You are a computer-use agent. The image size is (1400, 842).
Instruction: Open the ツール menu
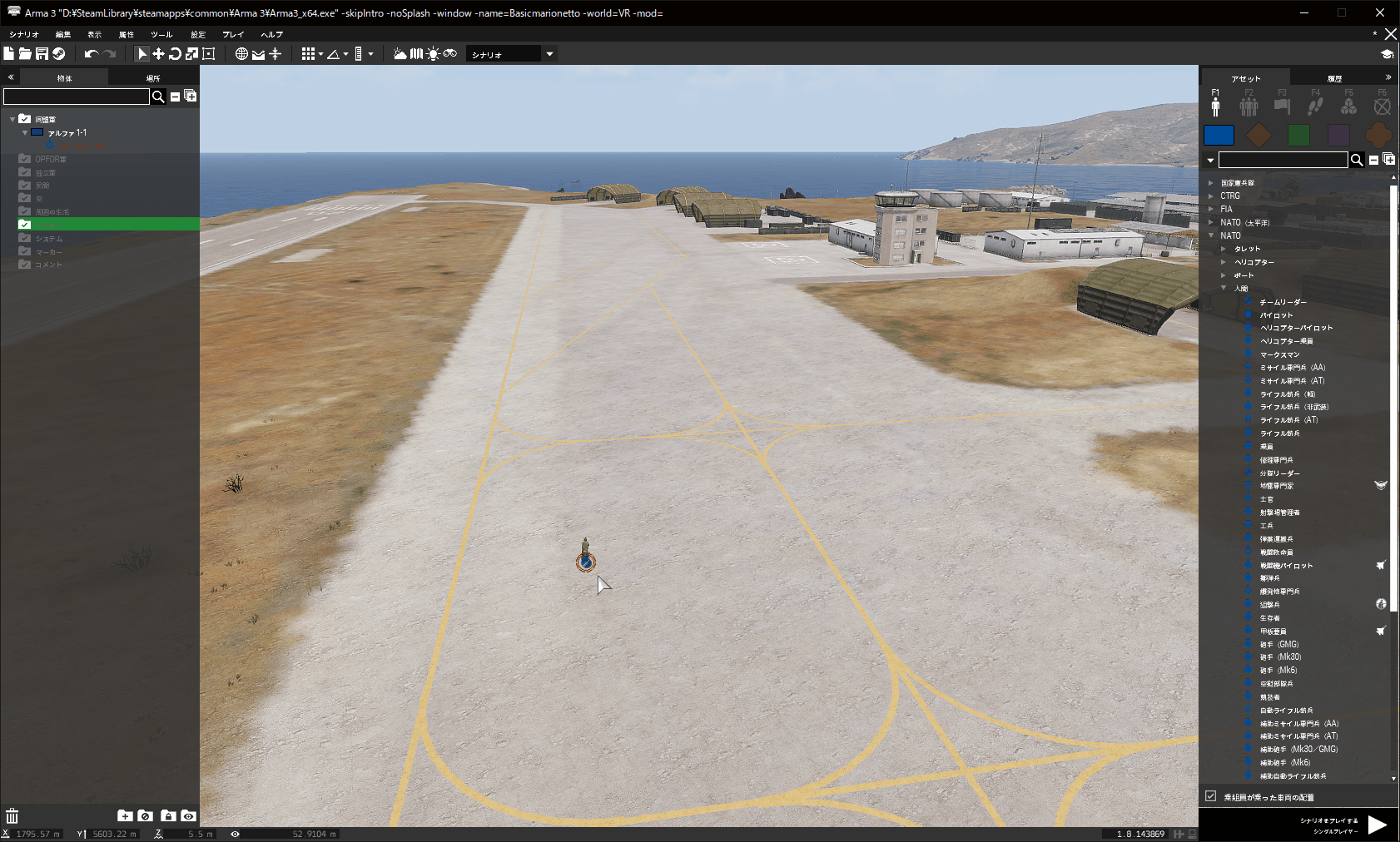tap(161, 34)
